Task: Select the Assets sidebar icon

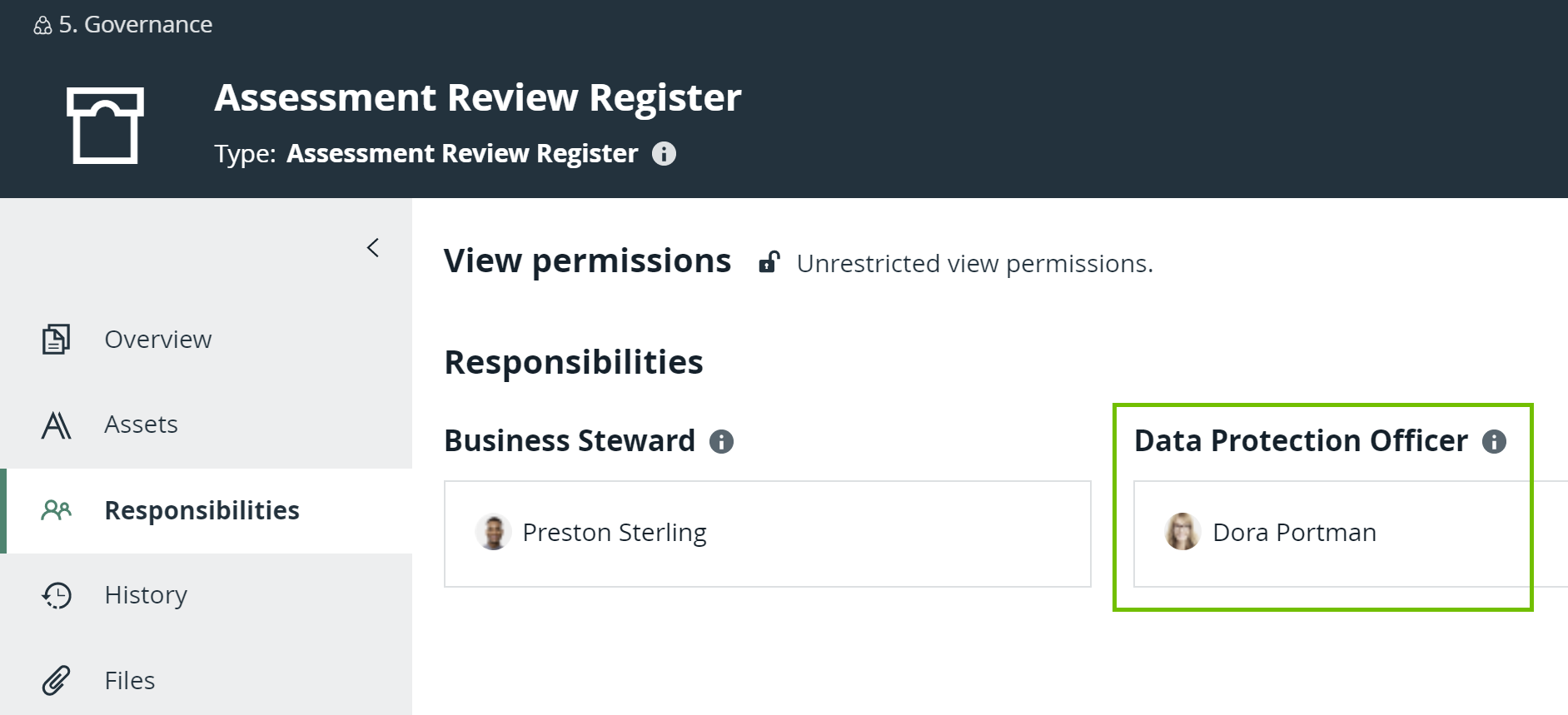Action: pos(55,425)
